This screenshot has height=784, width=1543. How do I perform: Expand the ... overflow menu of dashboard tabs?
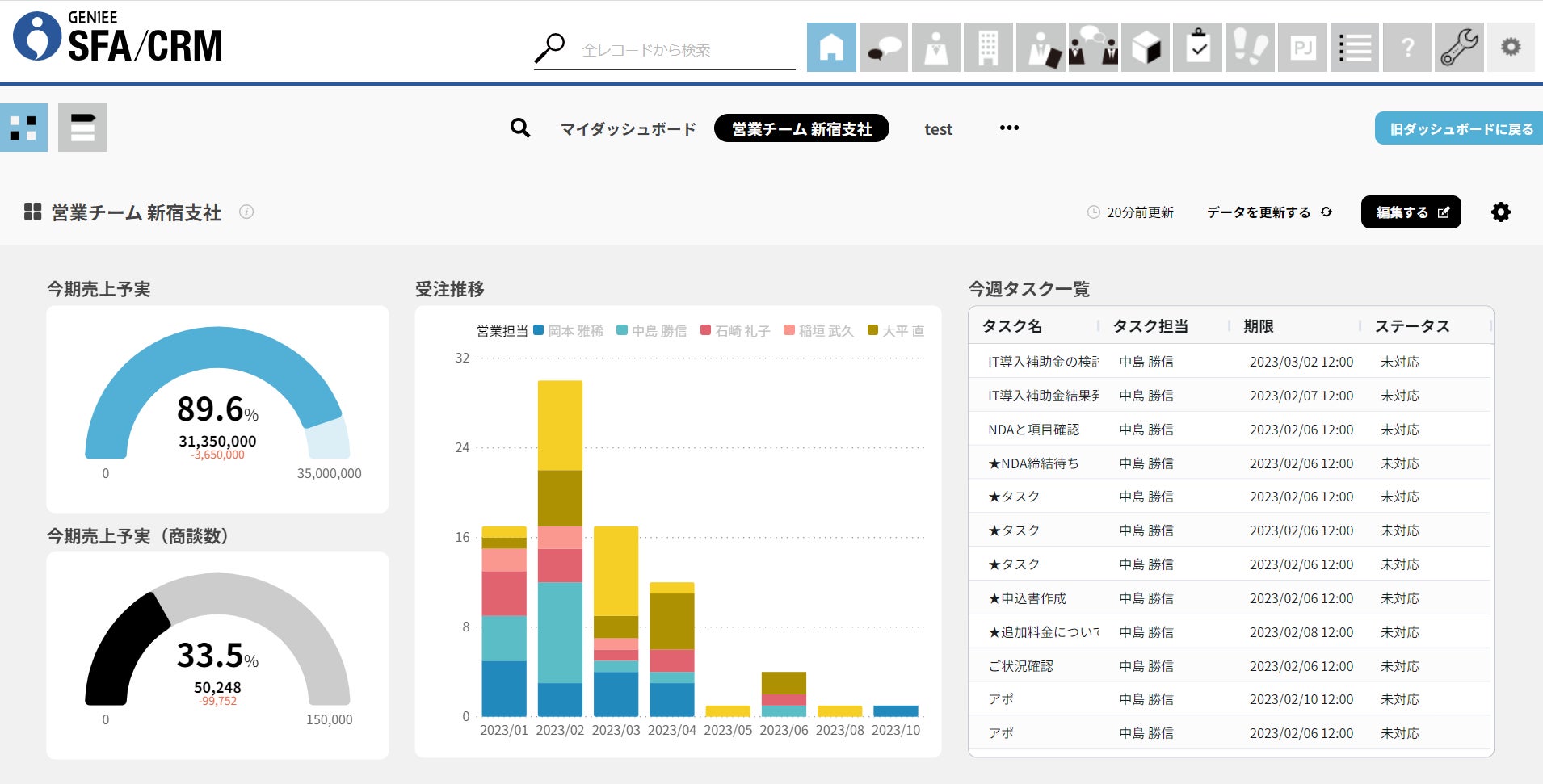click(1009, 128)
